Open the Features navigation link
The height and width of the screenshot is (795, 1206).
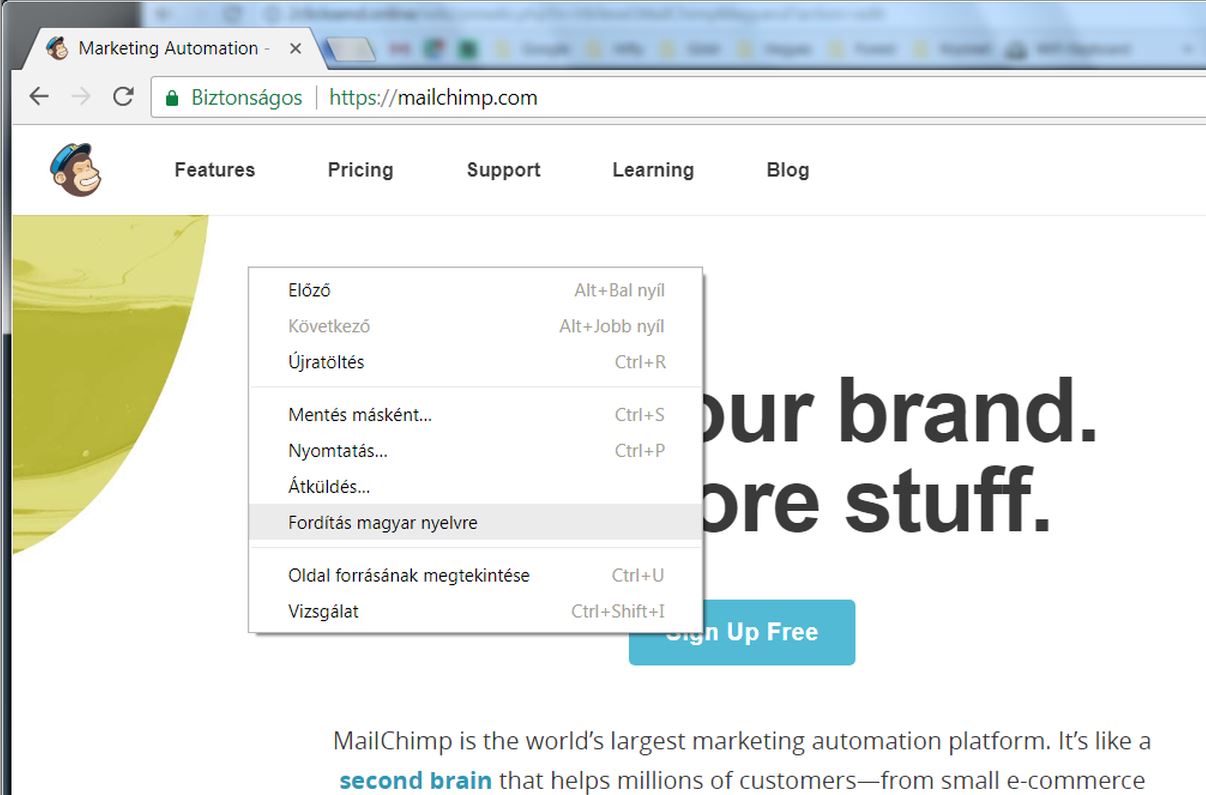214,170
